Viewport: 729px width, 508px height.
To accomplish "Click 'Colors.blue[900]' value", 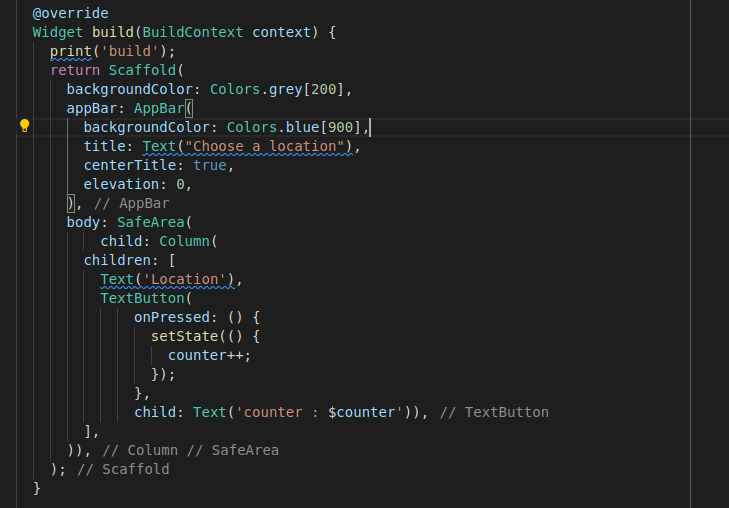I will tap(294, 127).
